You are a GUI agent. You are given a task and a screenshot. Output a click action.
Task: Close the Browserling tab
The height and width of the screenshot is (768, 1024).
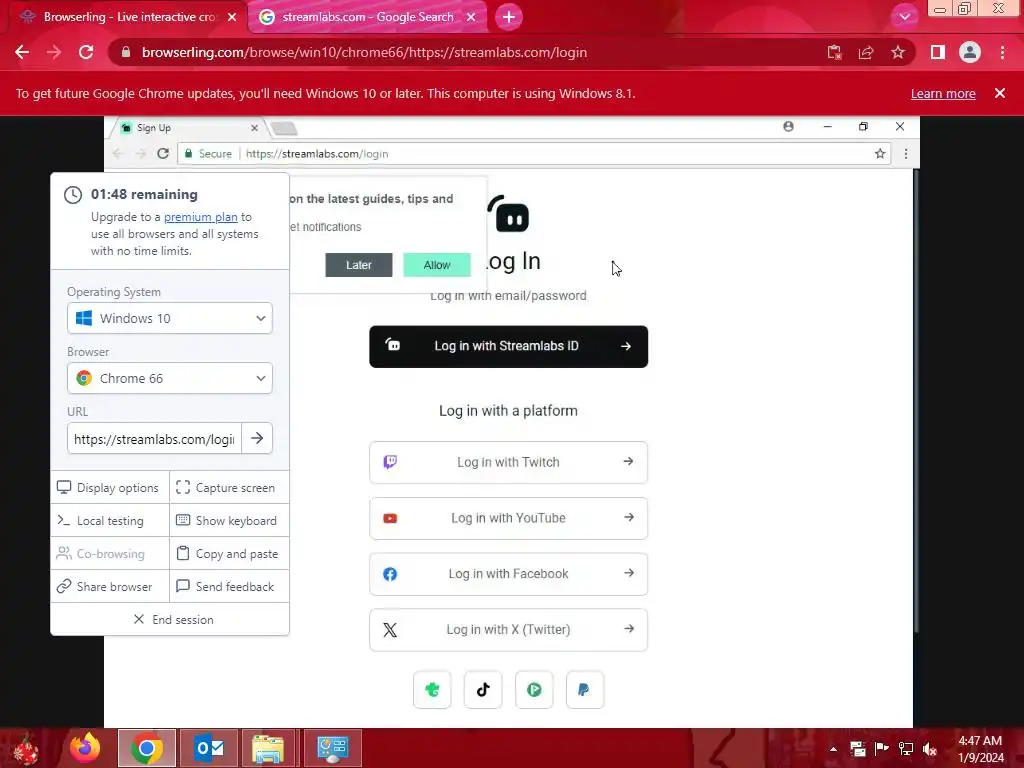pos(232,17)
